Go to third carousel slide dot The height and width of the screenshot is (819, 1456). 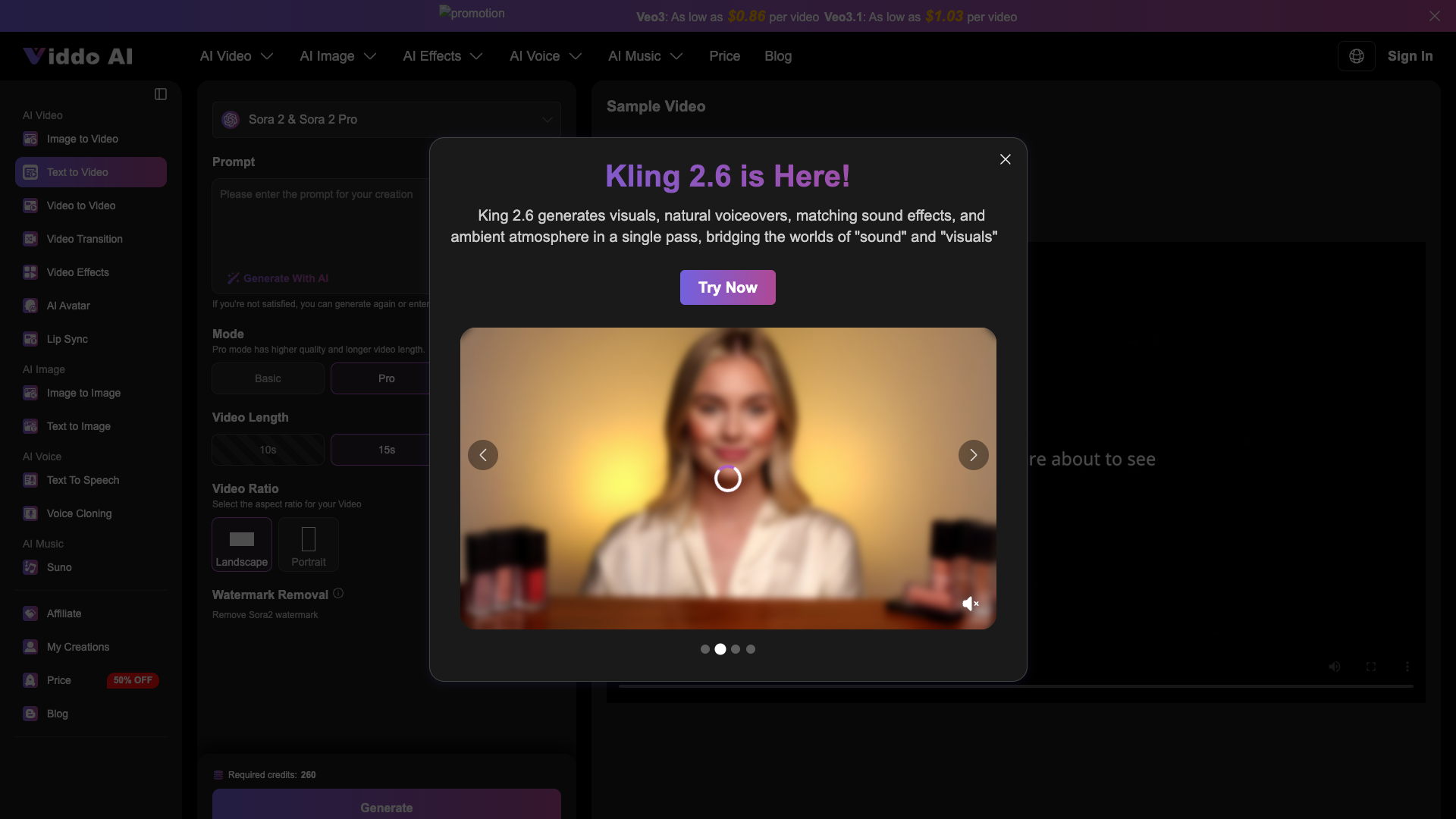coord(736,649)
